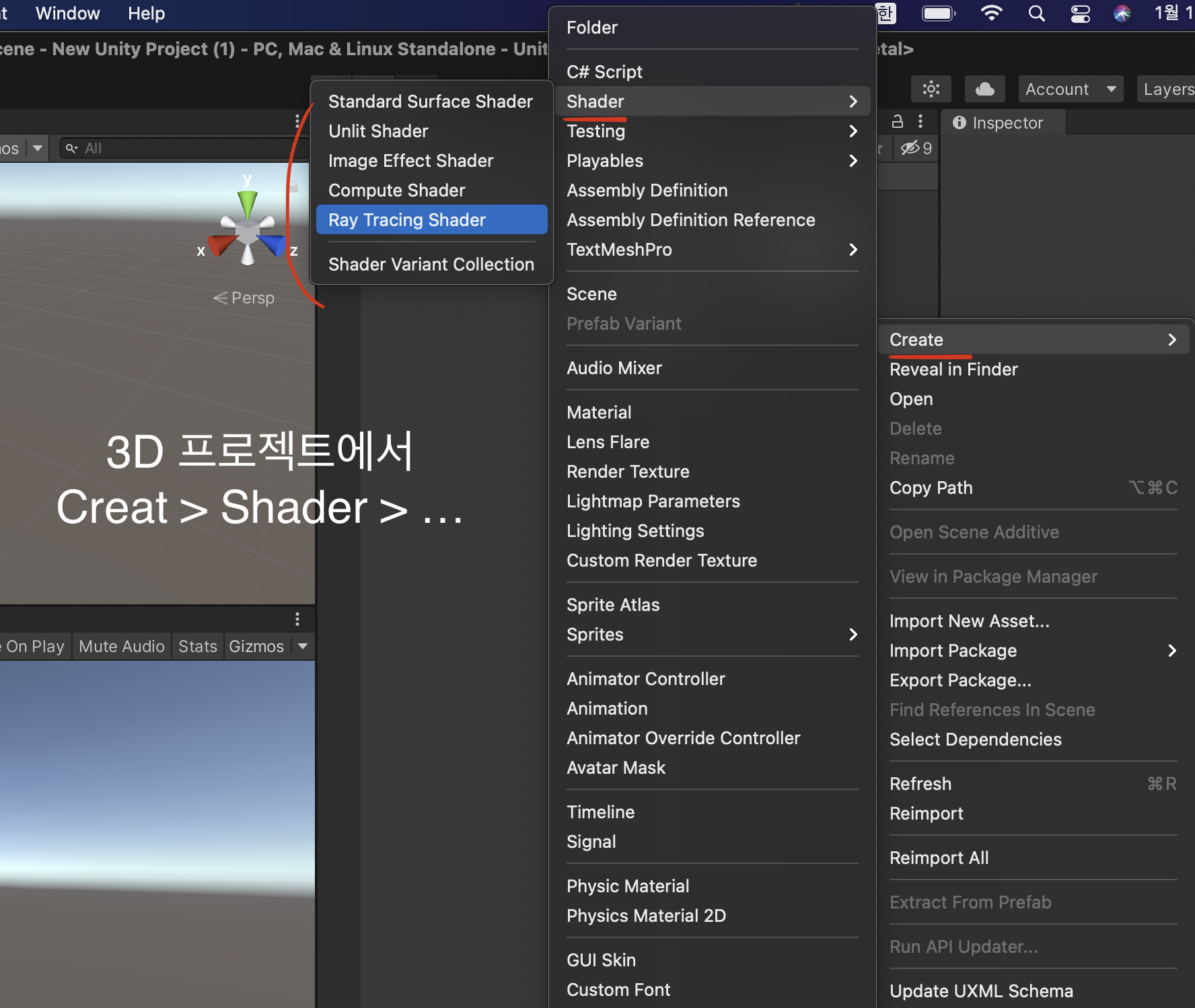Click the scene orientation gizmo cube
Image resolution: width=1195 pixels, height=1008 pixels.
248,232
